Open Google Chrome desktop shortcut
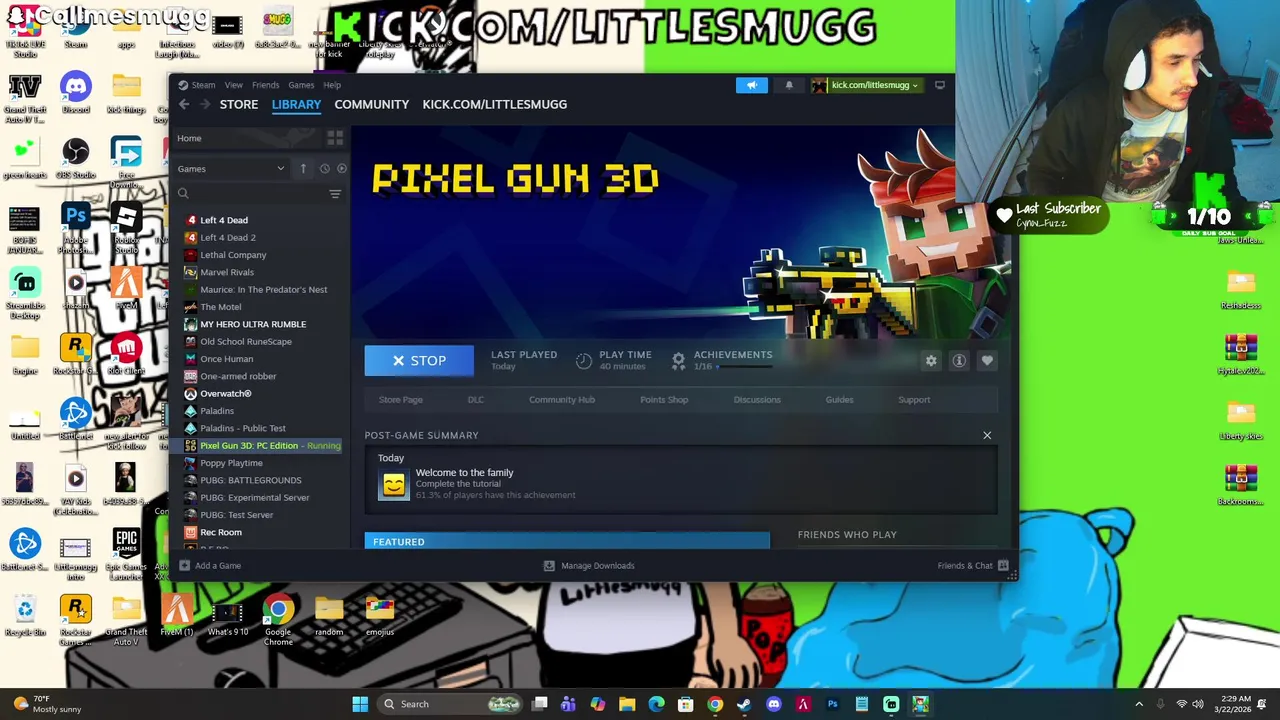This screenshot has height=720, width=1280. 278,620
